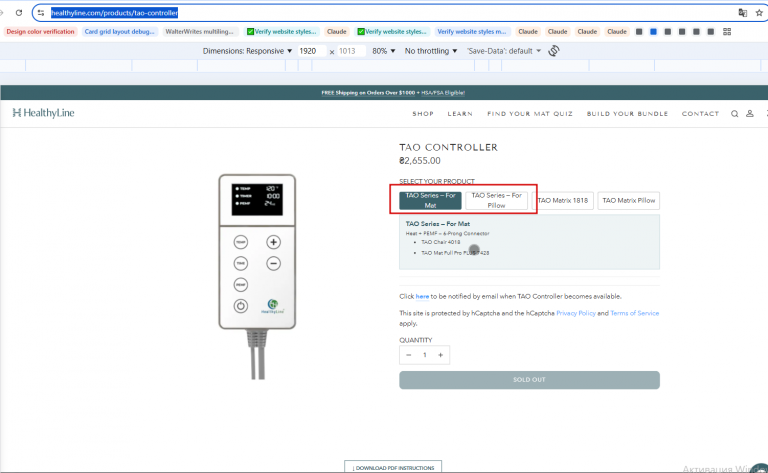Click the QUANTITY label
The height and width of the screenshot is (473, 768).
[416, 340]
